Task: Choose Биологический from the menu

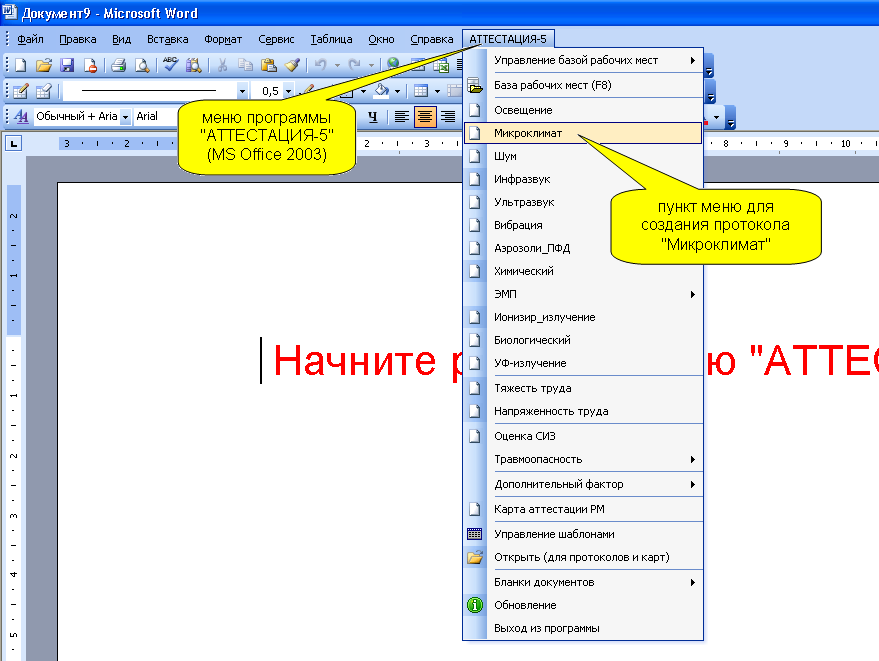Action: 582,340
